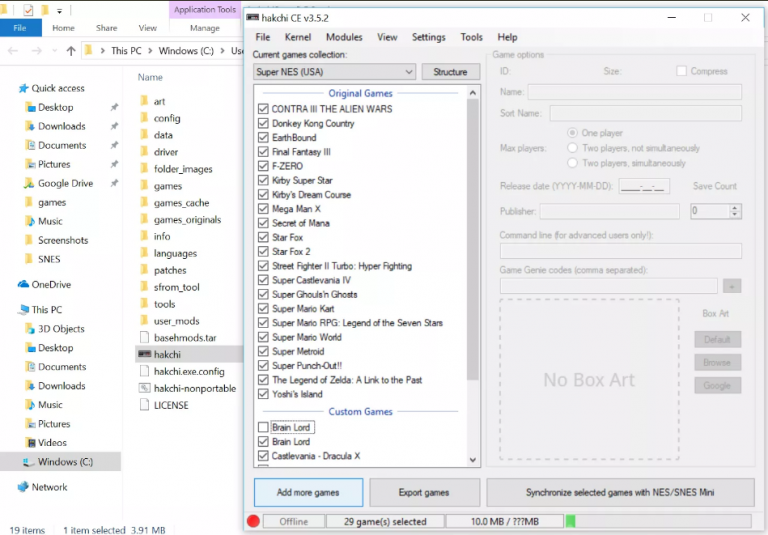Click the OneDrive cloud icon in sidebar
Screen dimensions: 768x535
click(23, 284)
